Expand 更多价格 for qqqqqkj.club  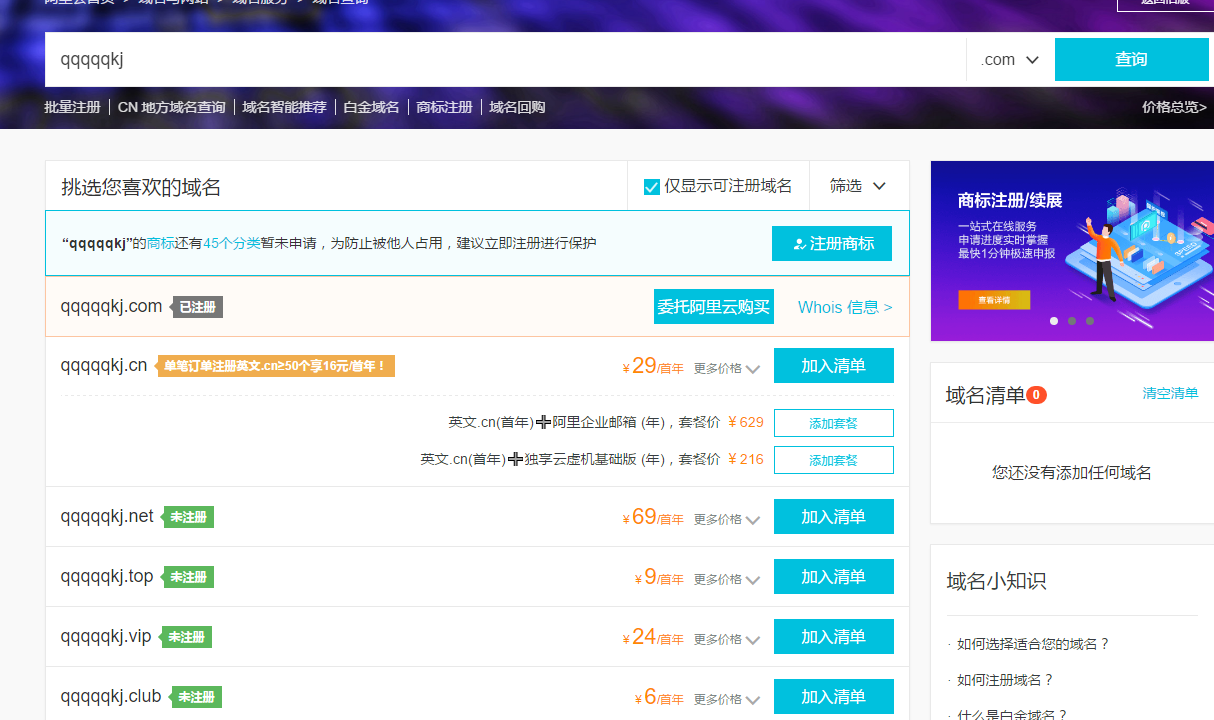727,700
